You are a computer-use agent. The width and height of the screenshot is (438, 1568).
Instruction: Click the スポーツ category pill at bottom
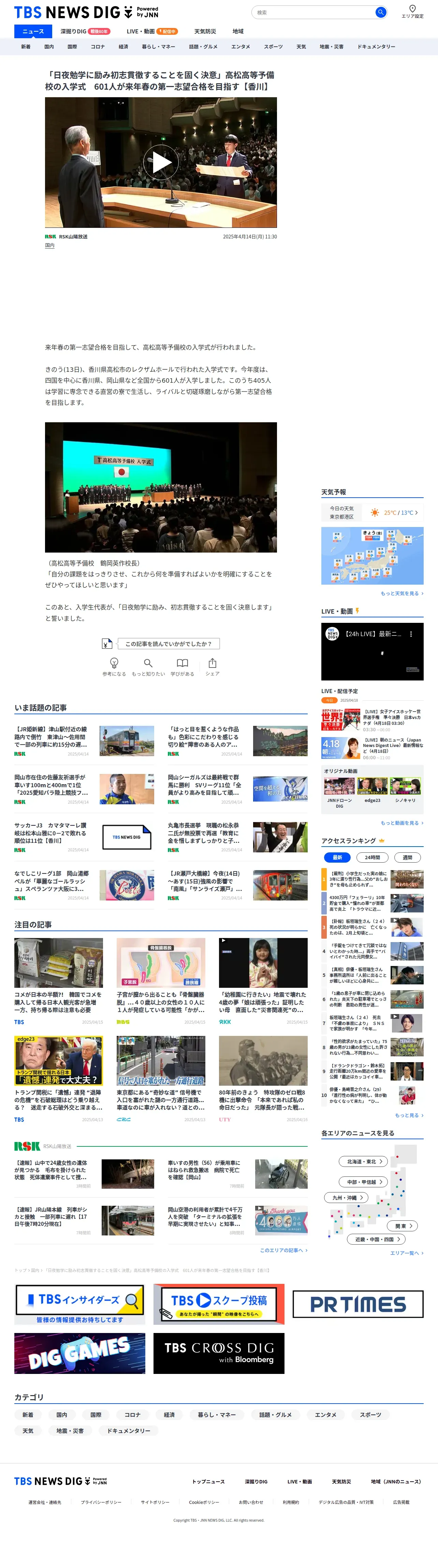[370, 1415]
